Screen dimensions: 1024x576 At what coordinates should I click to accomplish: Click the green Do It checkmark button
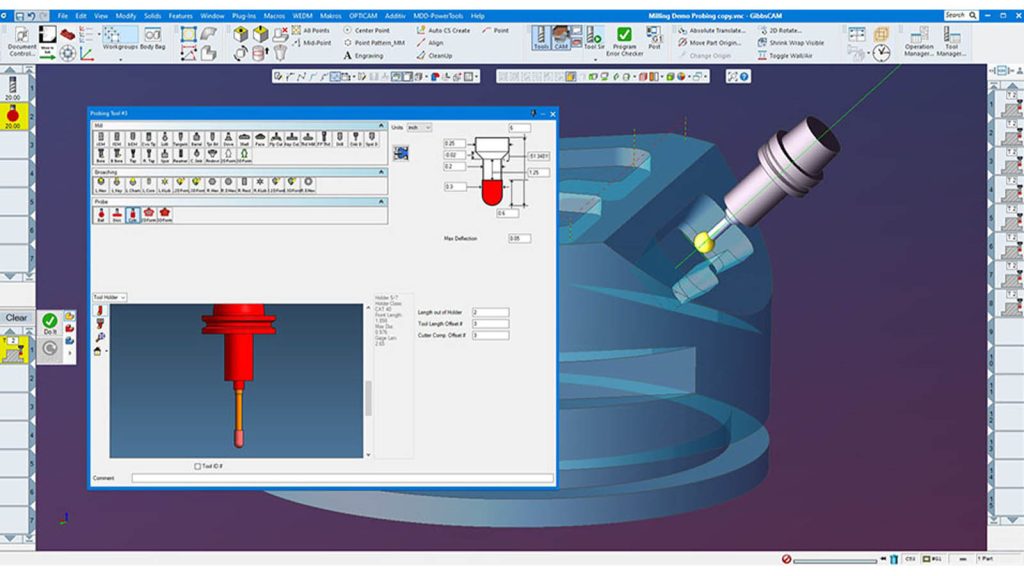[x=50, y=323]
